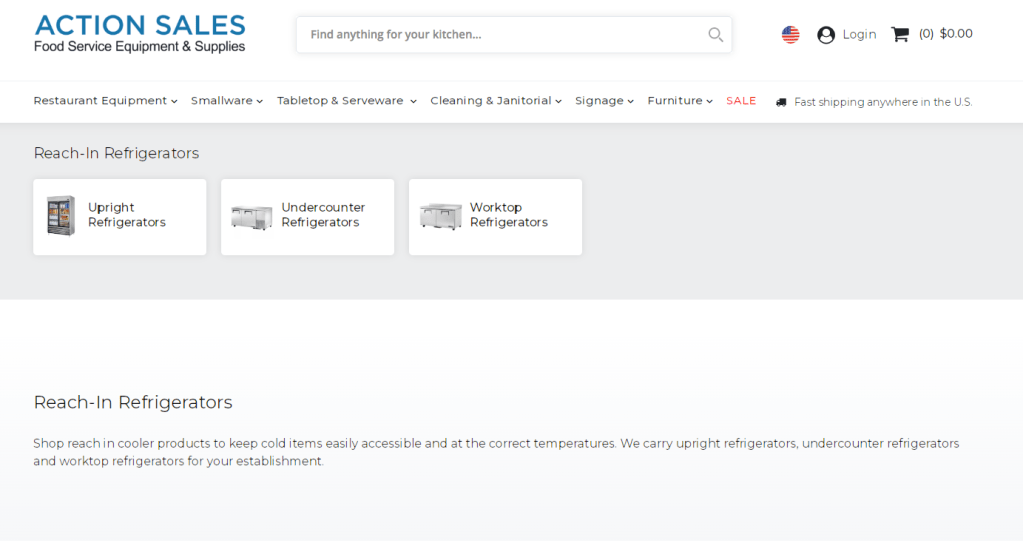Click the Action Sales logo
Image resolution: width=1023 pixels, height=543 pixels.
140,34
